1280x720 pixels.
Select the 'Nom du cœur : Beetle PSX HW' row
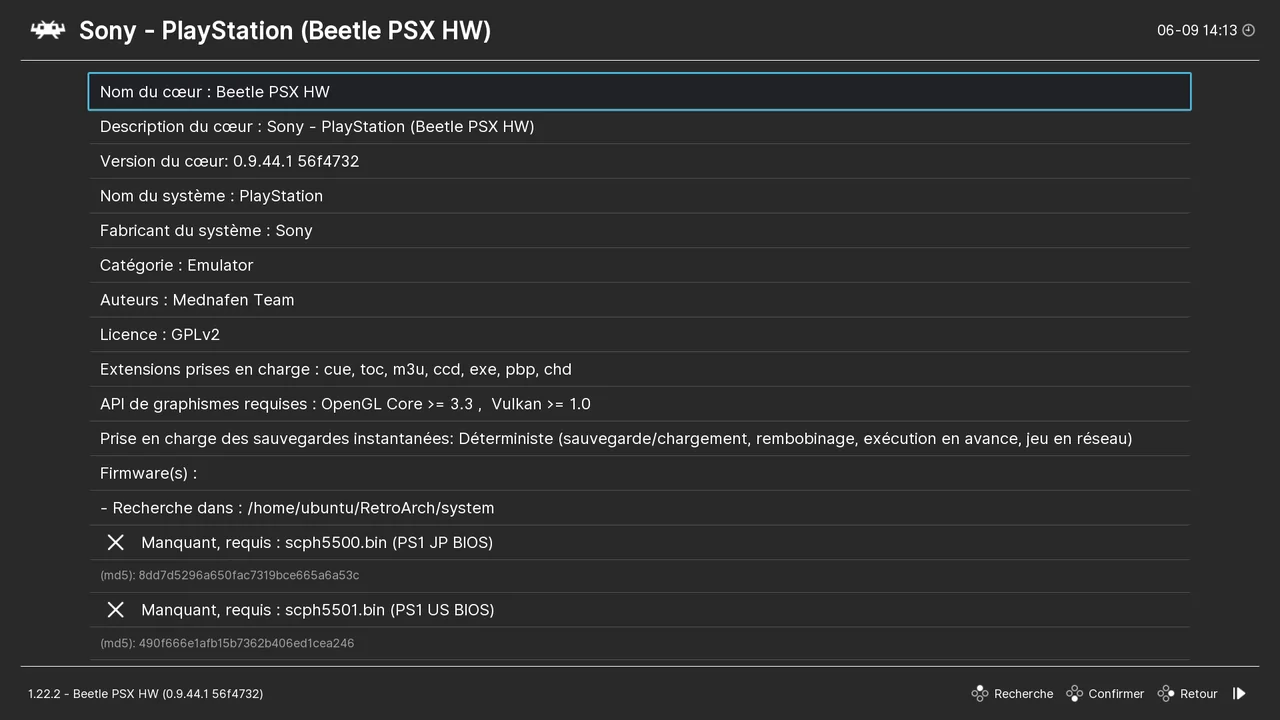tap(640, 91)
